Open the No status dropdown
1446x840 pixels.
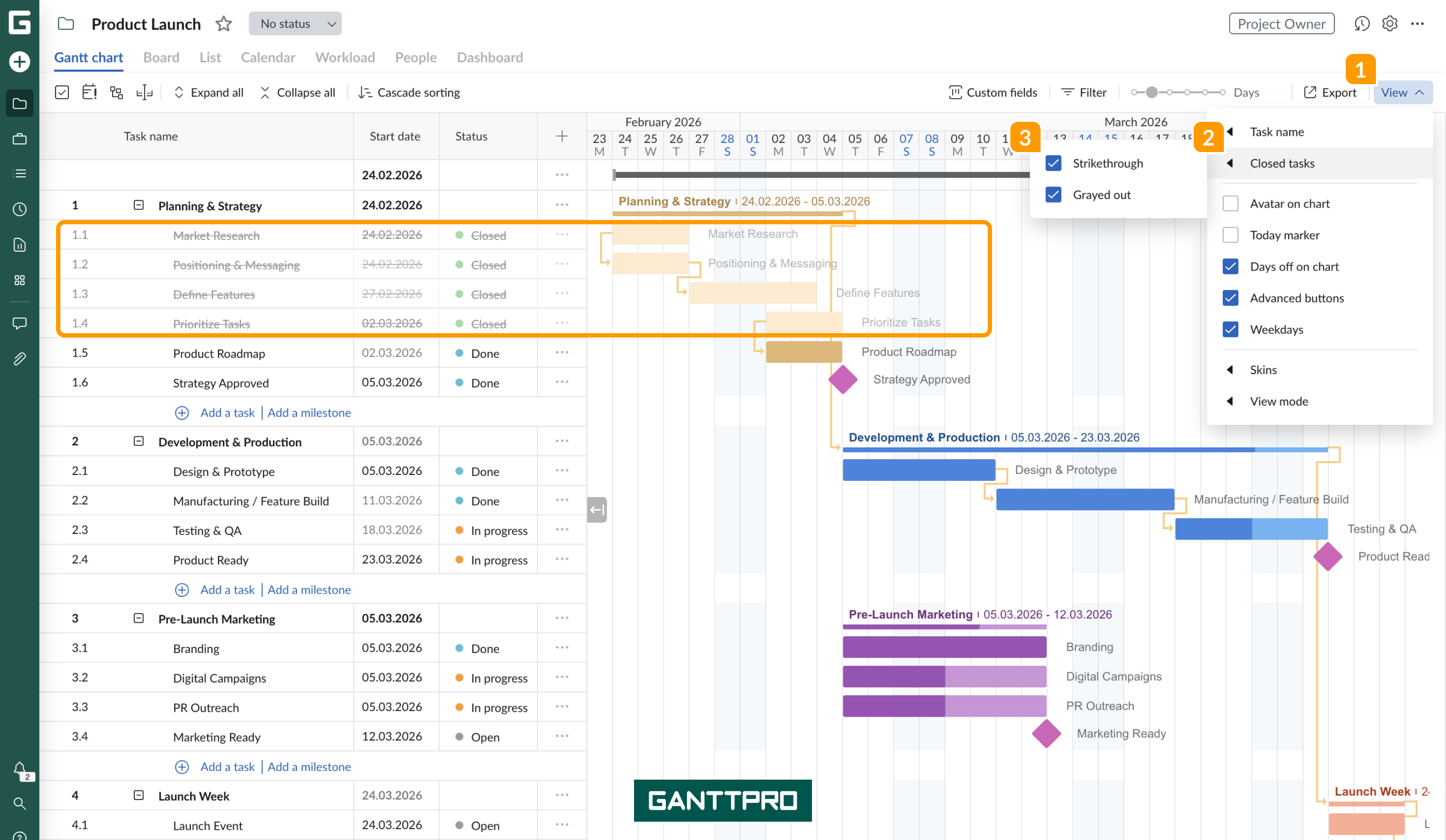pos(295,24)
